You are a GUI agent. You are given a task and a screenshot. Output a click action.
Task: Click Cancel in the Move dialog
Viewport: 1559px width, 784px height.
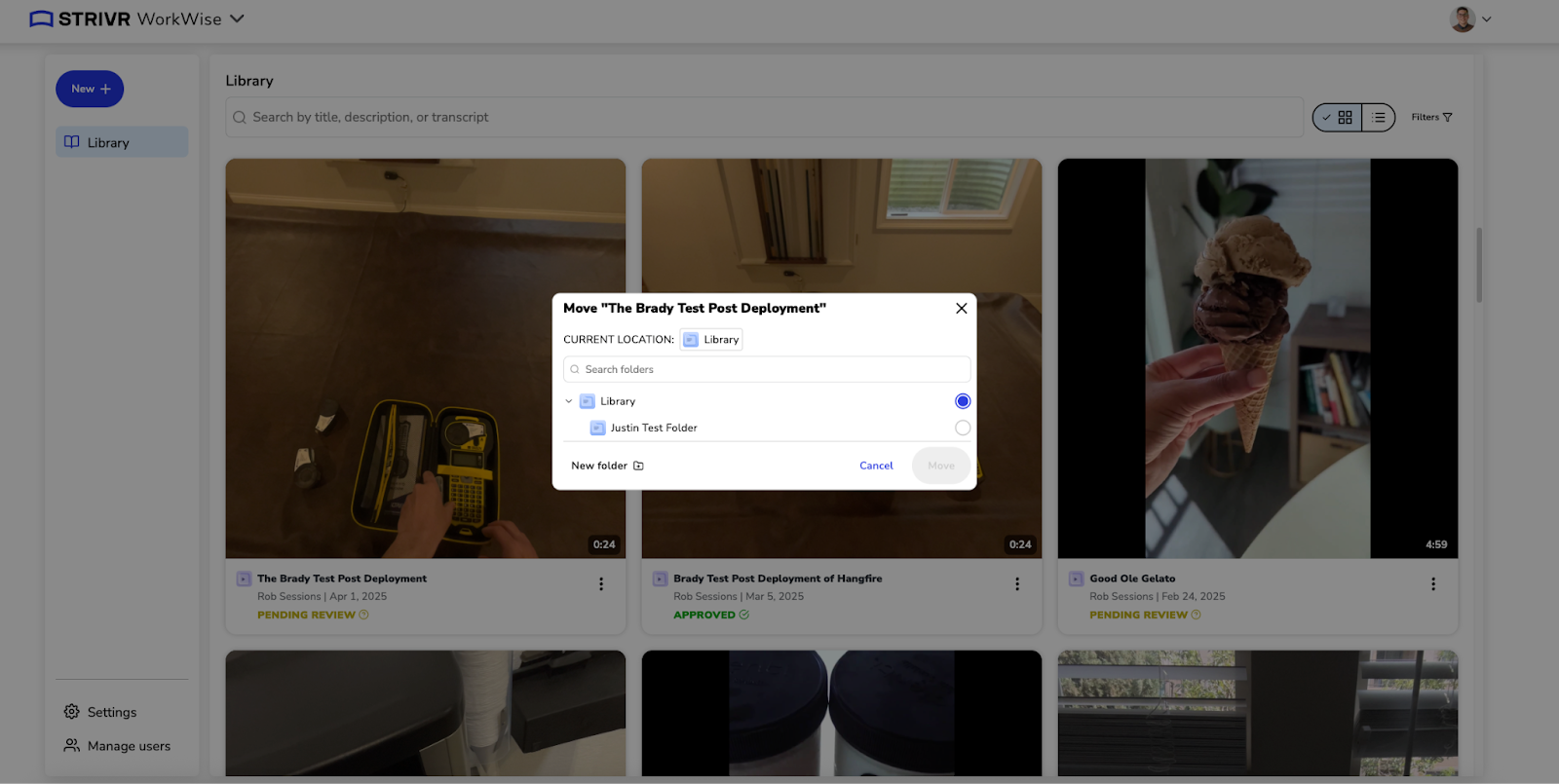(876, 466)
